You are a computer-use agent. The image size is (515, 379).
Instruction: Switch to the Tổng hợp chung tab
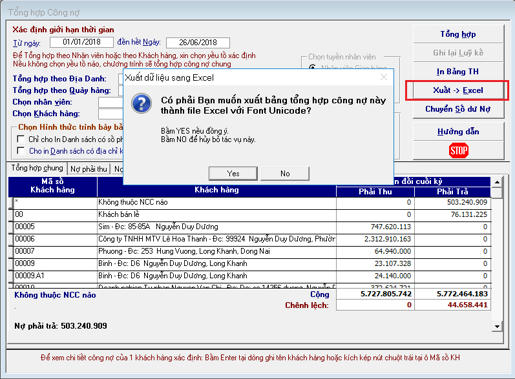coord(37,168)
